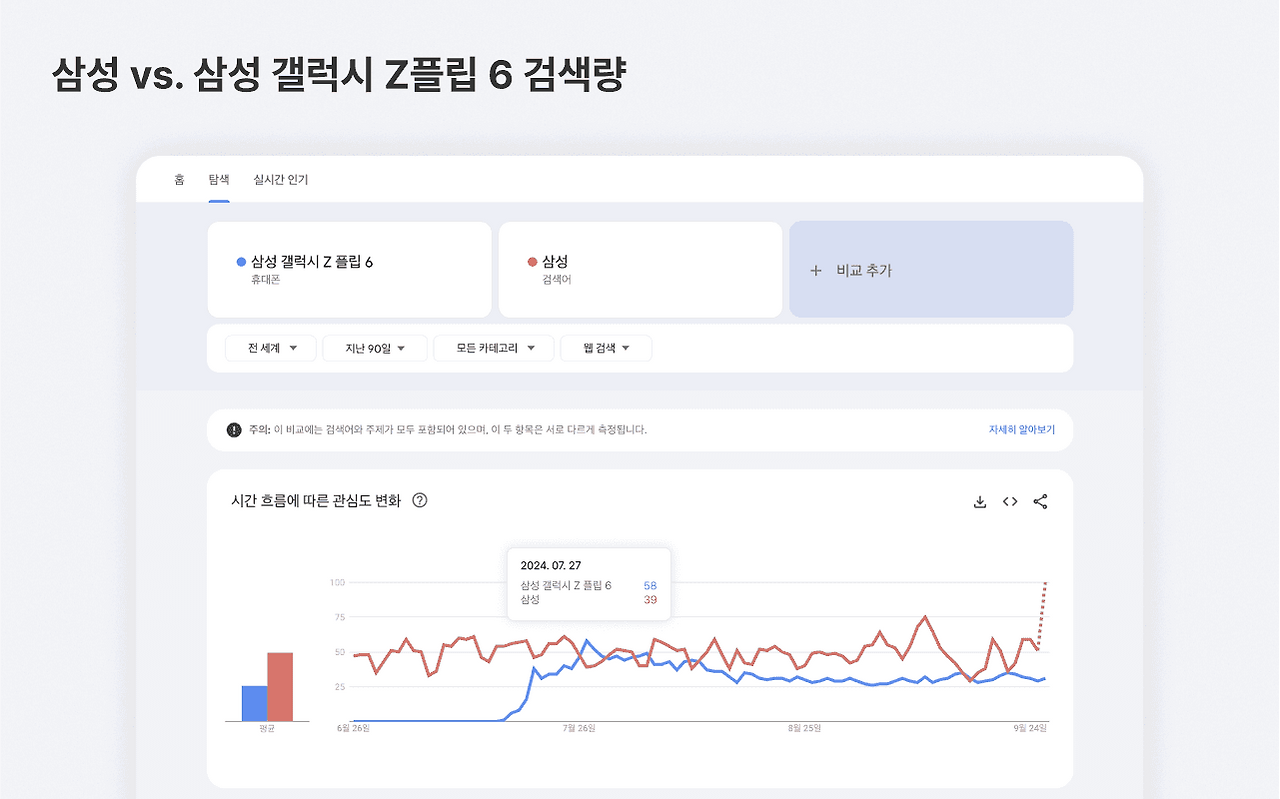Click the 자세히 알아보기 link
The image size is (1280, 799).
(1022, 430)
